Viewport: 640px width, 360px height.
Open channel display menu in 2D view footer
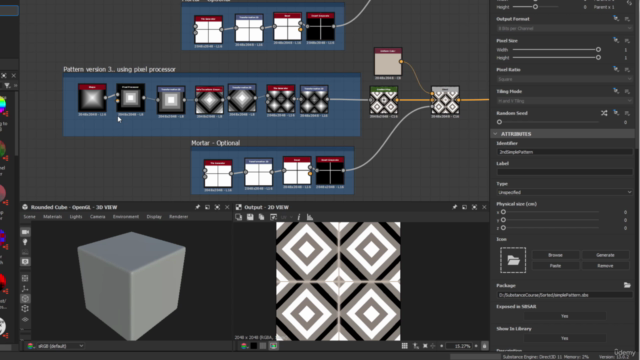[244, 346]
